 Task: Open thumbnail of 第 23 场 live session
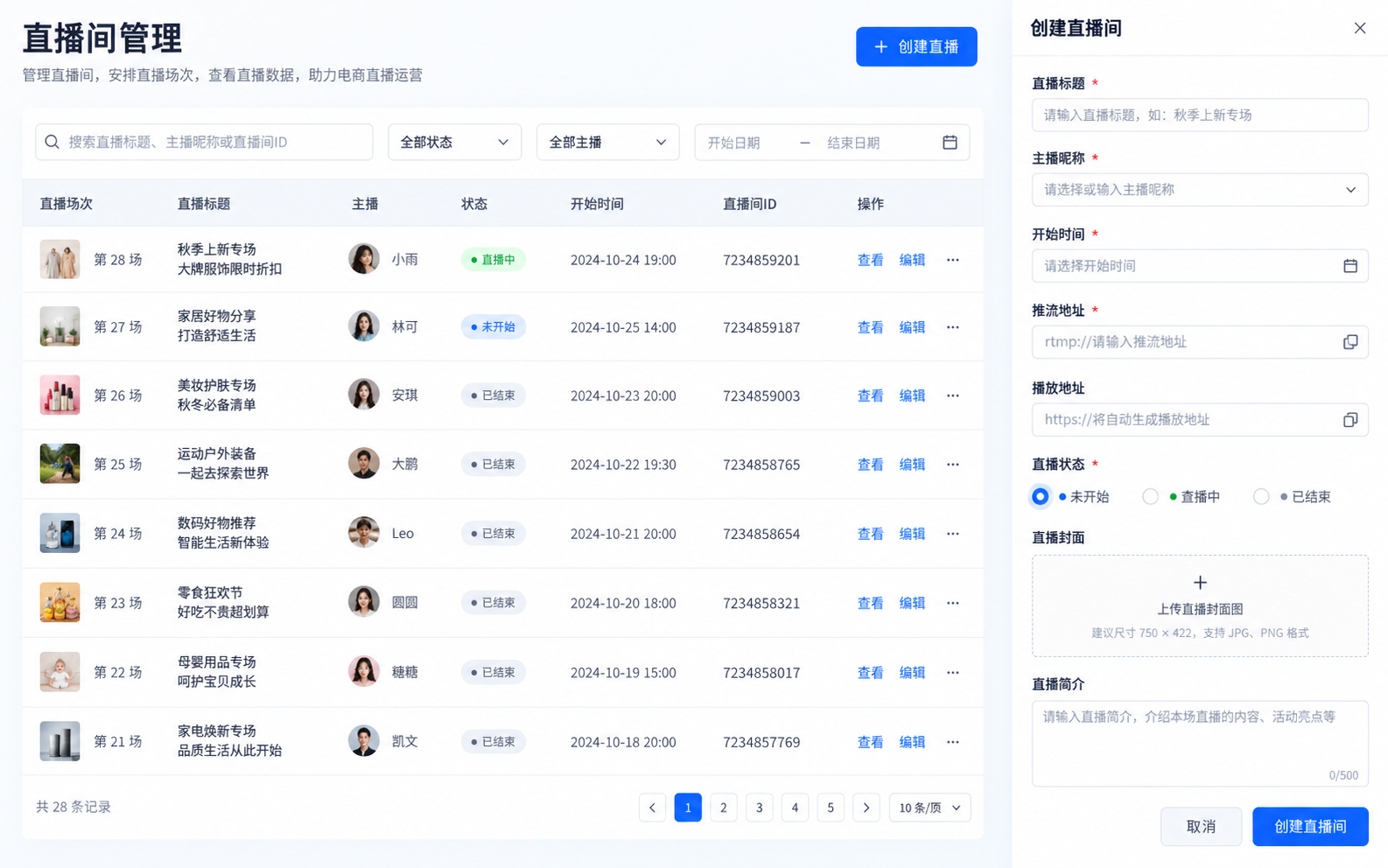click(x=60, y=602)
